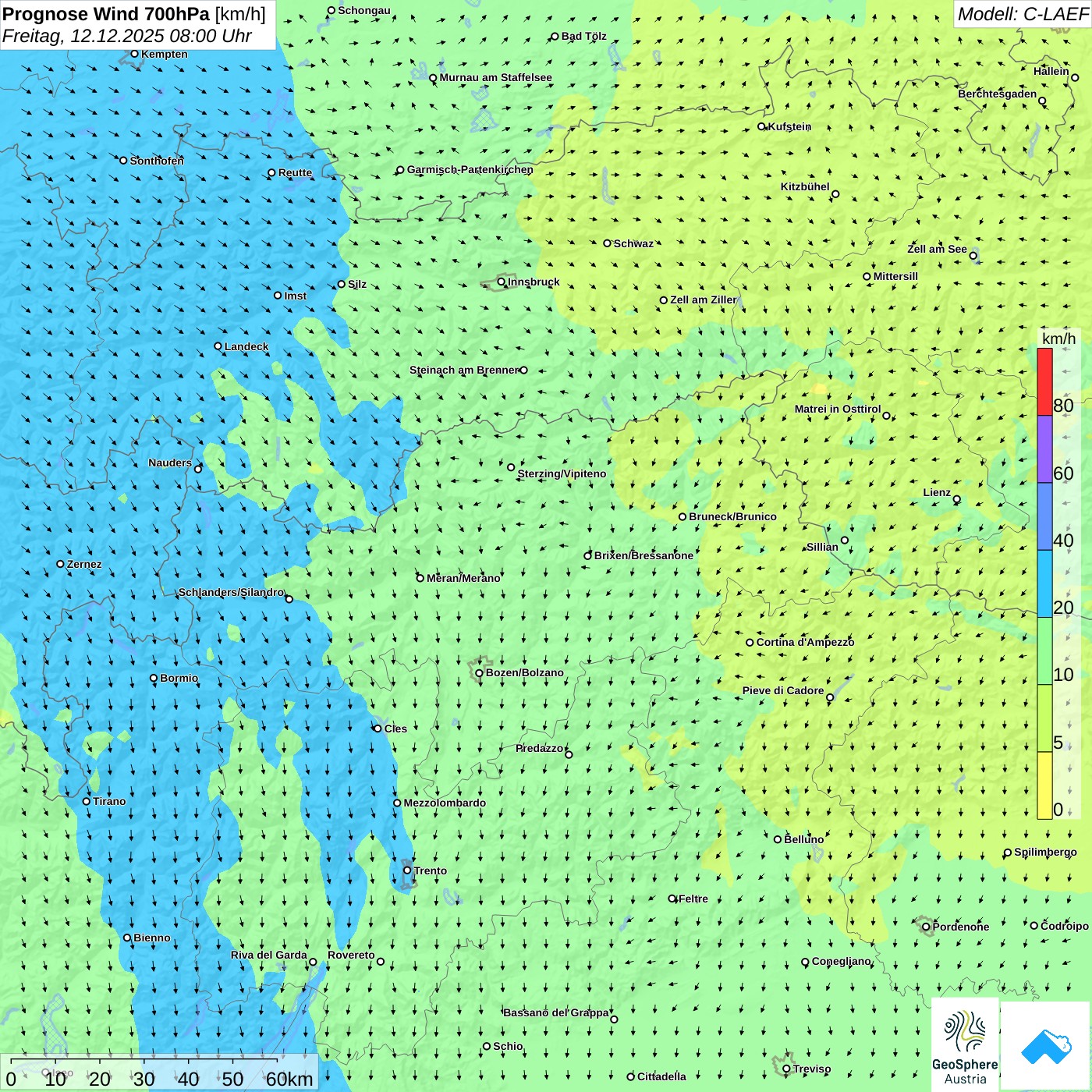Select the red legend swatch above 80
The image size is (1092, 1092).
pyautogui.click(x=1044, y=381)
